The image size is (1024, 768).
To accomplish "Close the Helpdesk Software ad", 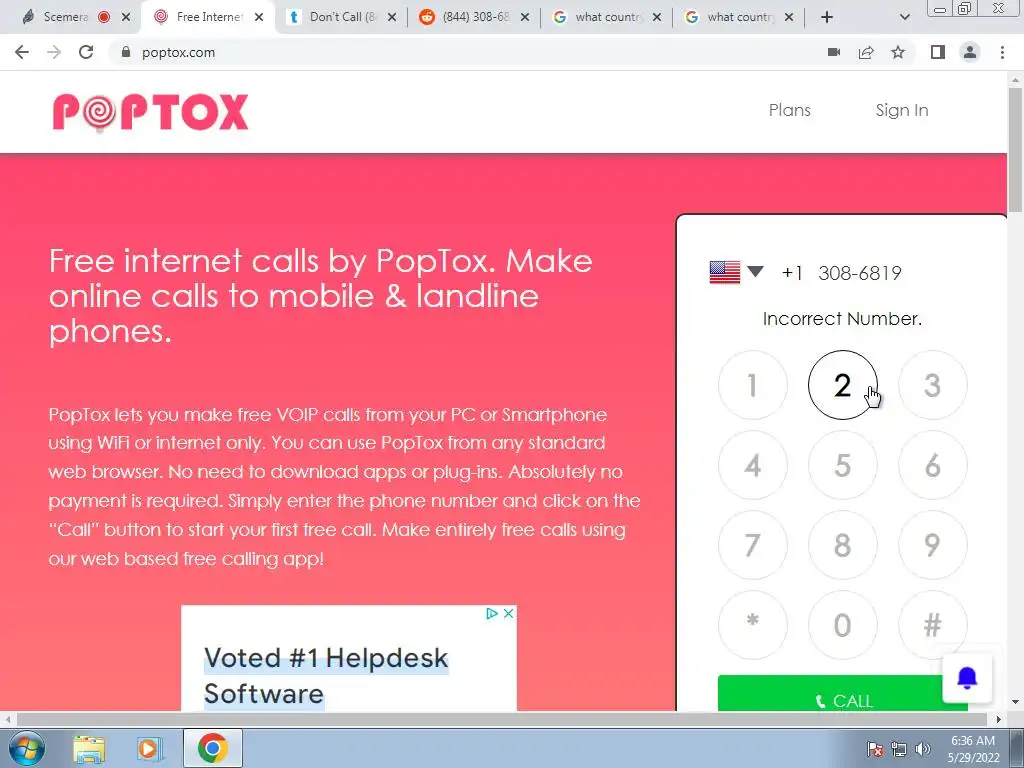I will 509,613.
